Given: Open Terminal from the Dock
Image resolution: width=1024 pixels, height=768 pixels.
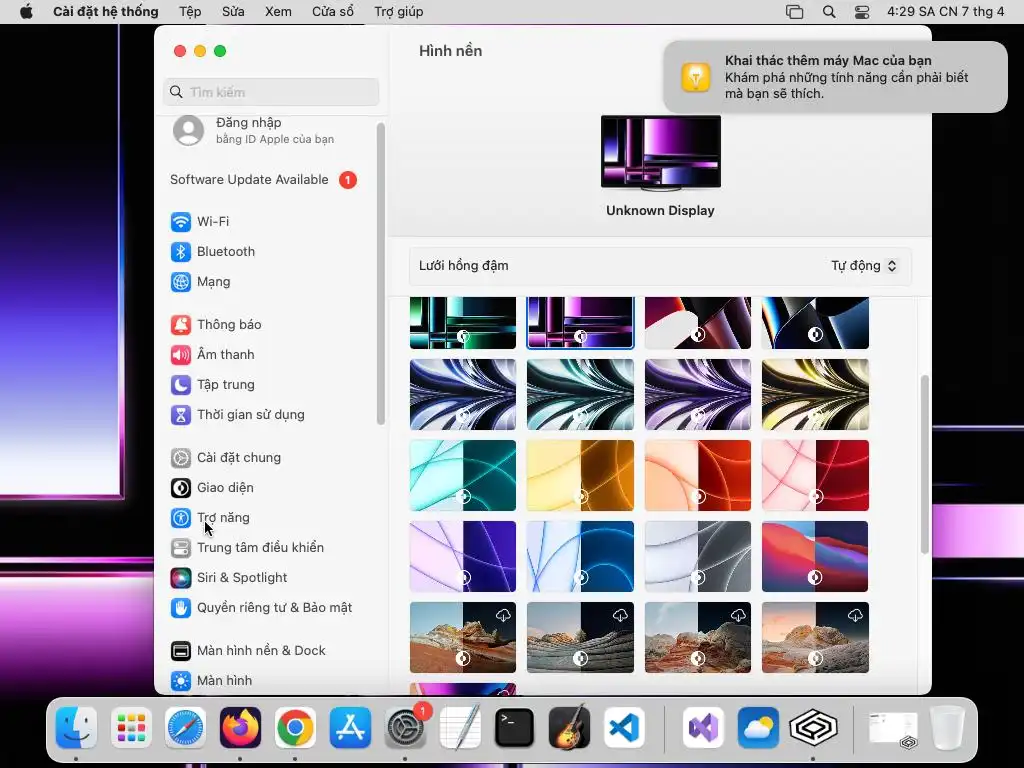Looking at the screenshot, I should click(x=515, y=728).
